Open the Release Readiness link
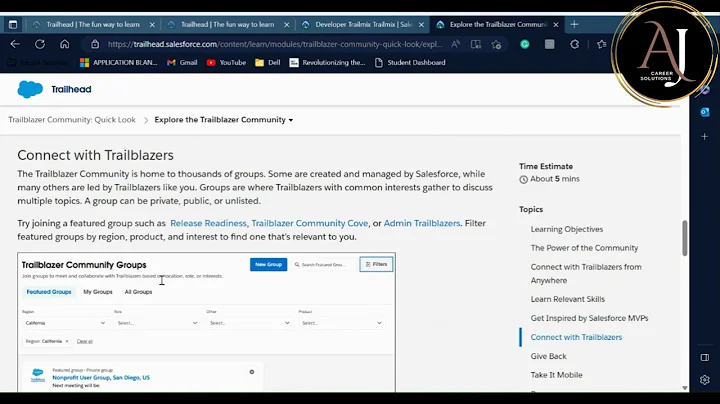Viewport: 720px width, 404px height. tap(208, 223)
